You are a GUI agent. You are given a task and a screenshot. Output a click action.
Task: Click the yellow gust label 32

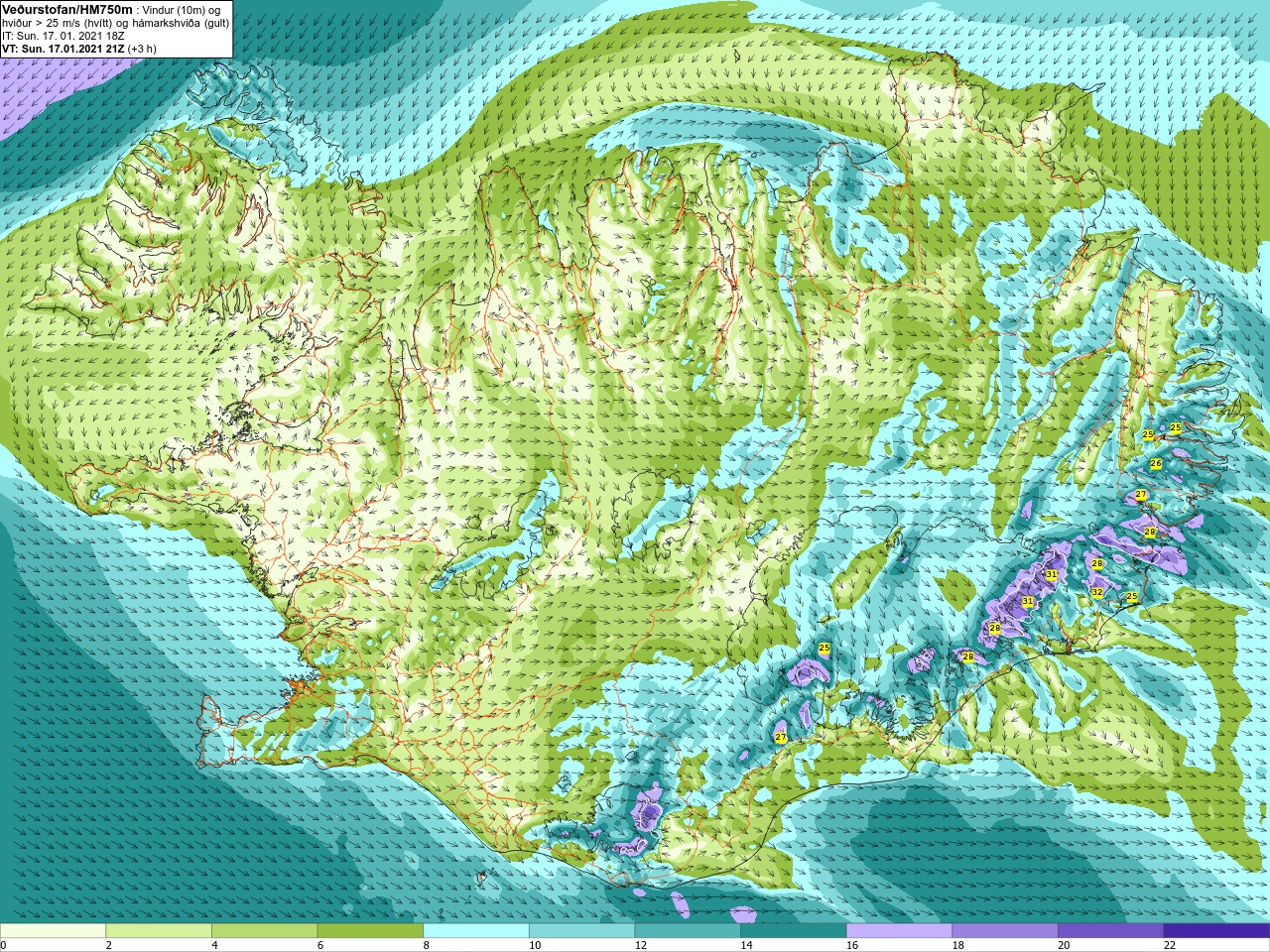pyautogui.click(x=1096, y=592)
